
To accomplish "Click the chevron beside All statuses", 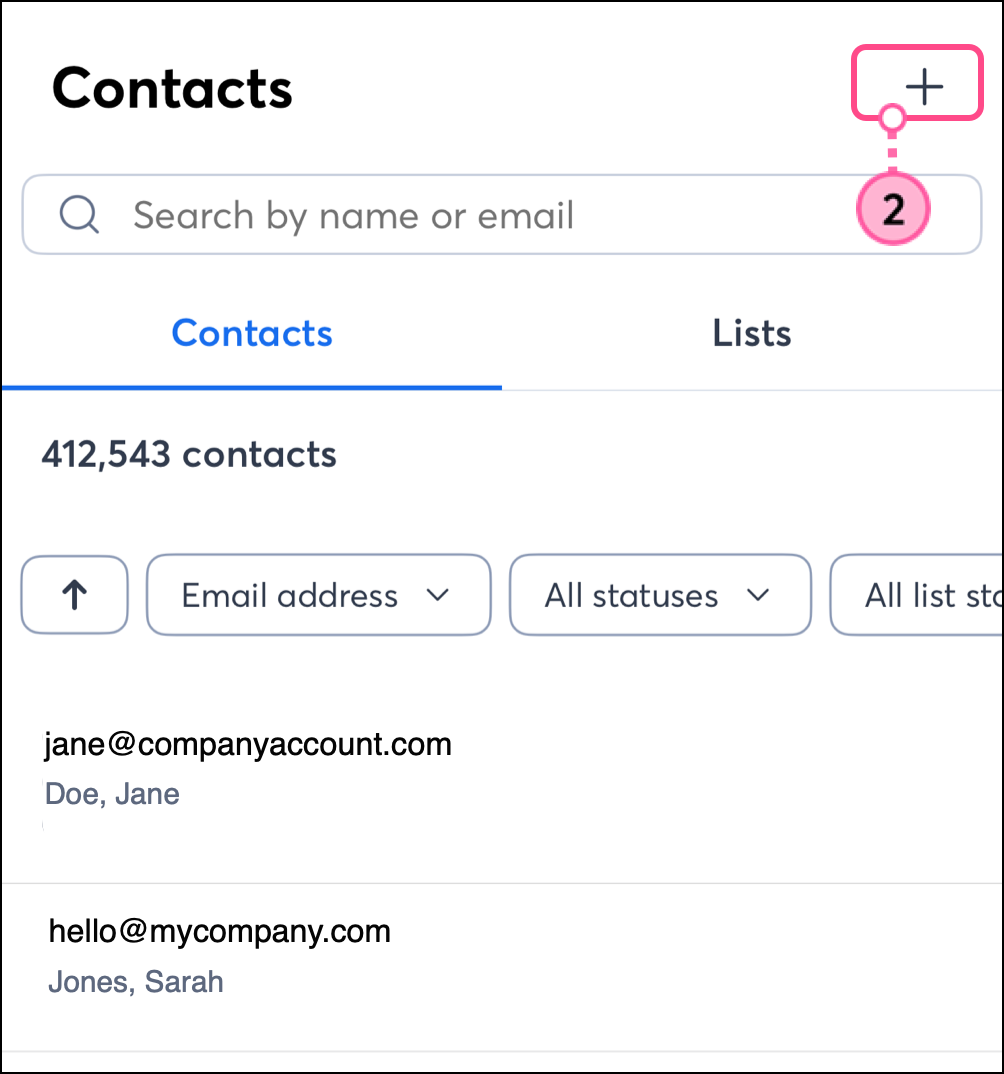I will pyautogui.click(x=758, y=595).
